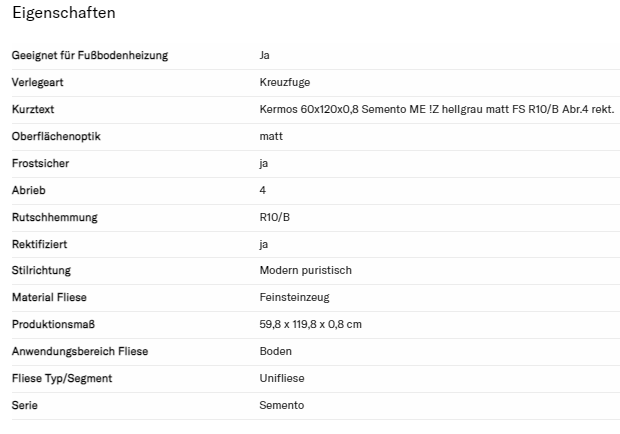Select the Abrieb value '4'
This screenshot has width=620, height=434.
pos(263,190)
